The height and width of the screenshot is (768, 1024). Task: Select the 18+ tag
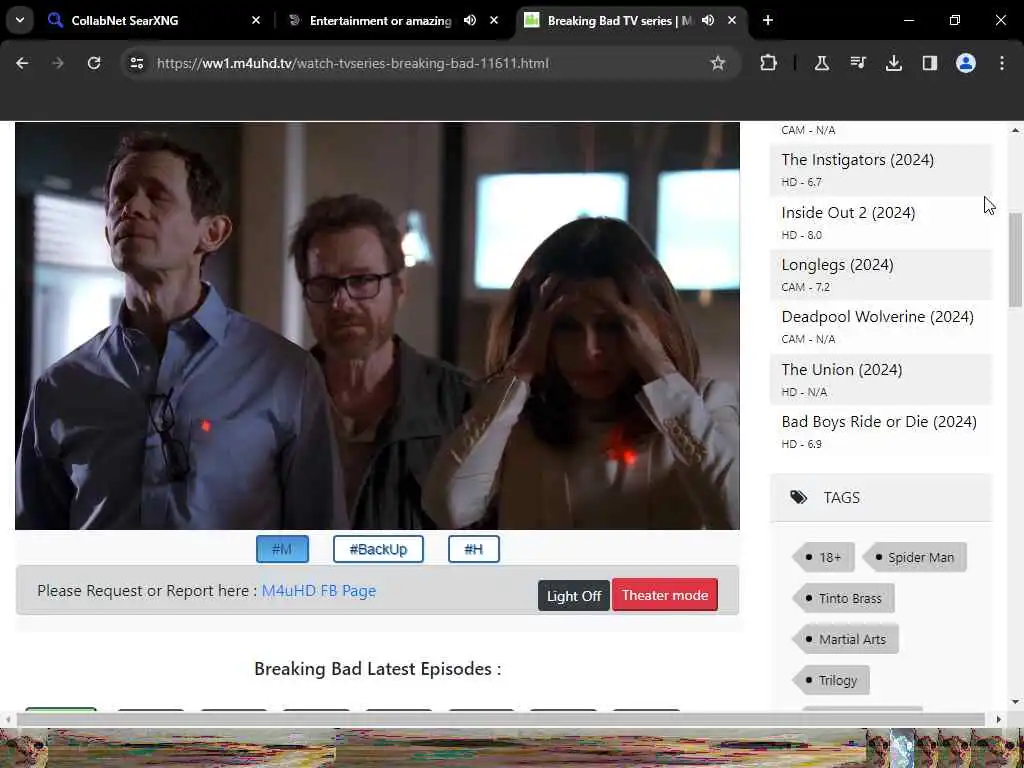(824, 557)
